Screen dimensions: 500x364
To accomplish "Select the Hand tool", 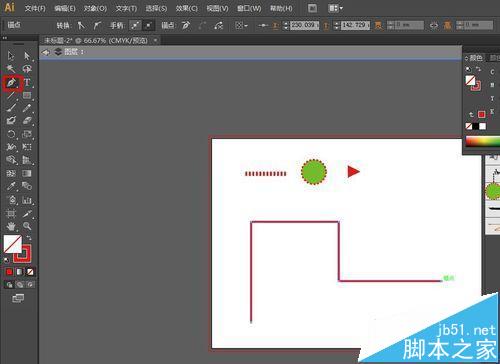I will click(x=11, y=227).
